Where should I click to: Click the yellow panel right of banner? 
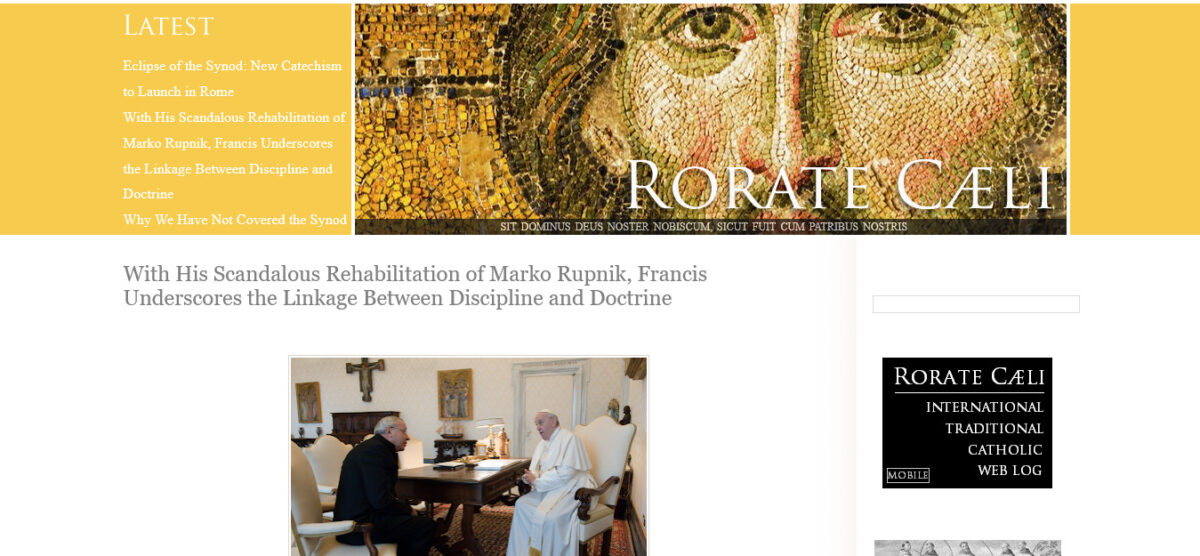coord(1135,119)
